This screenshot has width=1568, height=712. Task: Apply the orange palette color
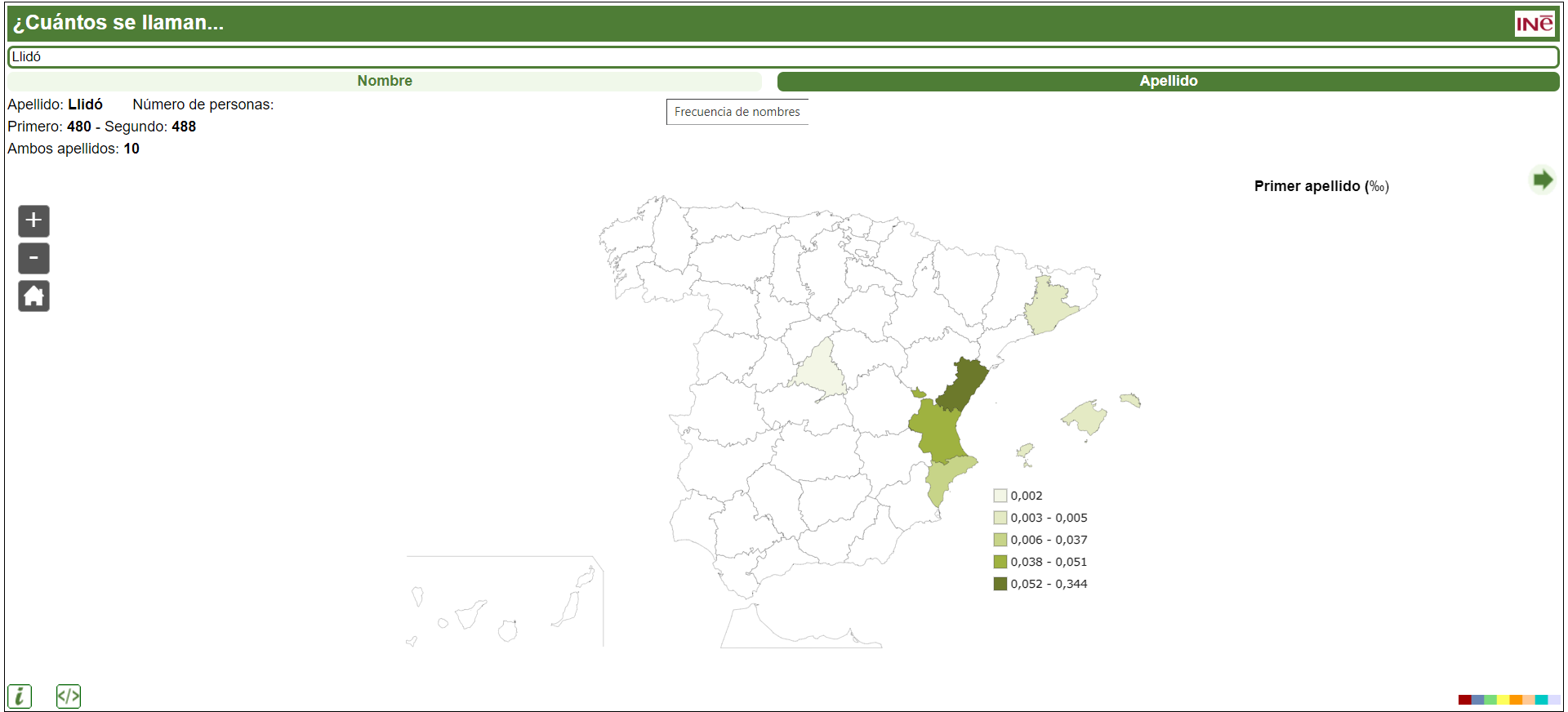point(1516,700)
